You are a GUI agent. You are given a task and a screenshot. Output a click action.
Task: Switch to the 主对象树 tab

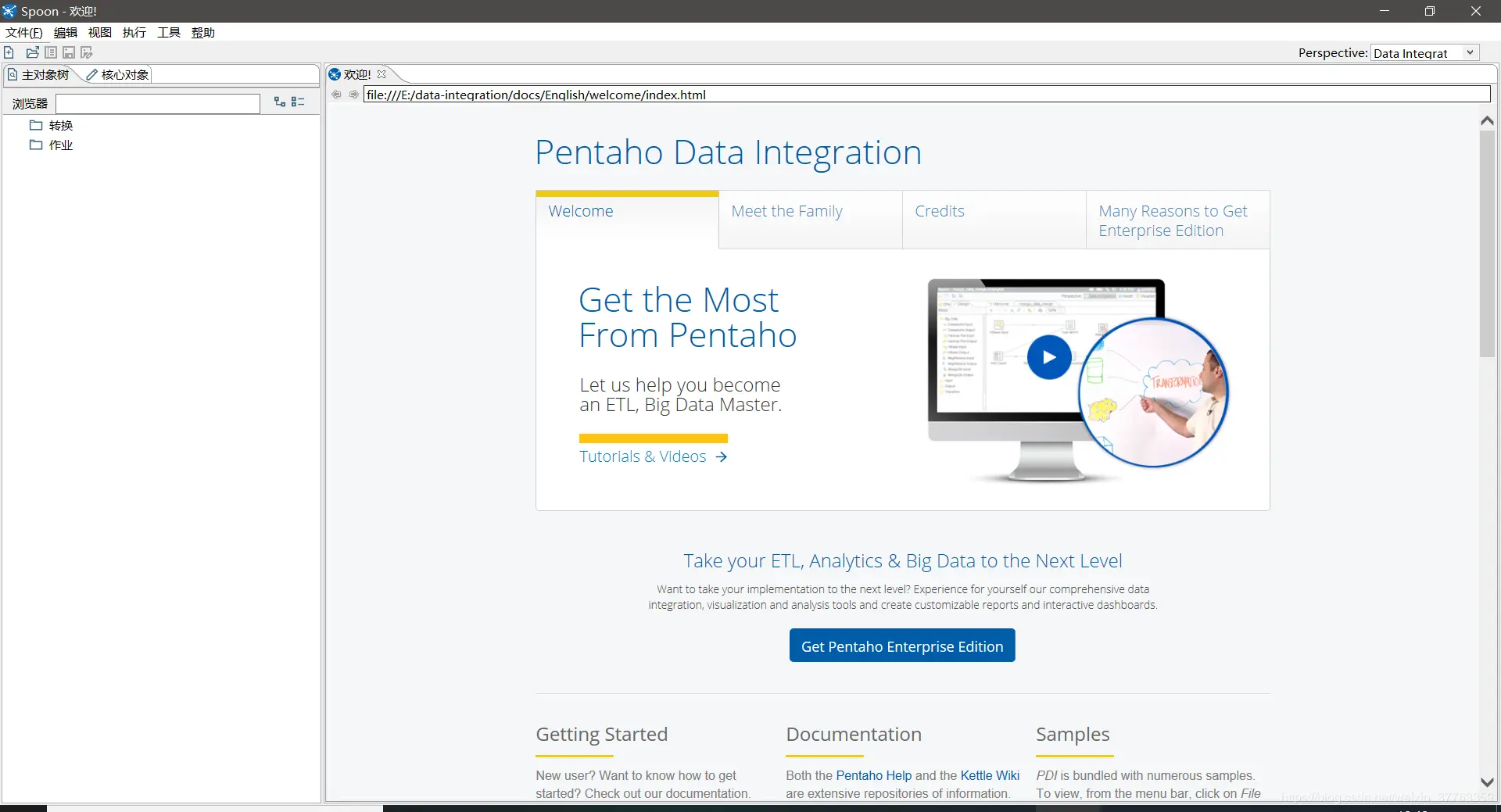point(39,74)
